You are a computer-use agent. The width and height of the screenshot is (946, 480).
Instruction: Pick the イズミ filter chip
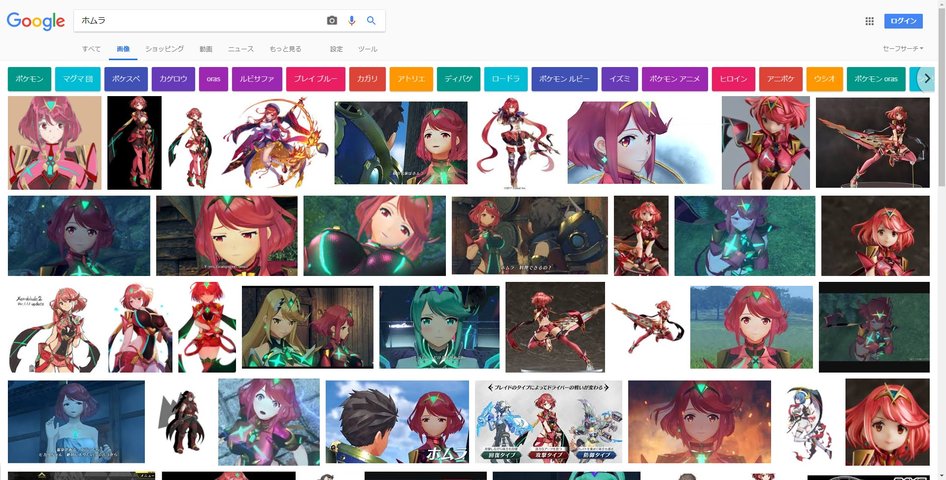(620, 79)
